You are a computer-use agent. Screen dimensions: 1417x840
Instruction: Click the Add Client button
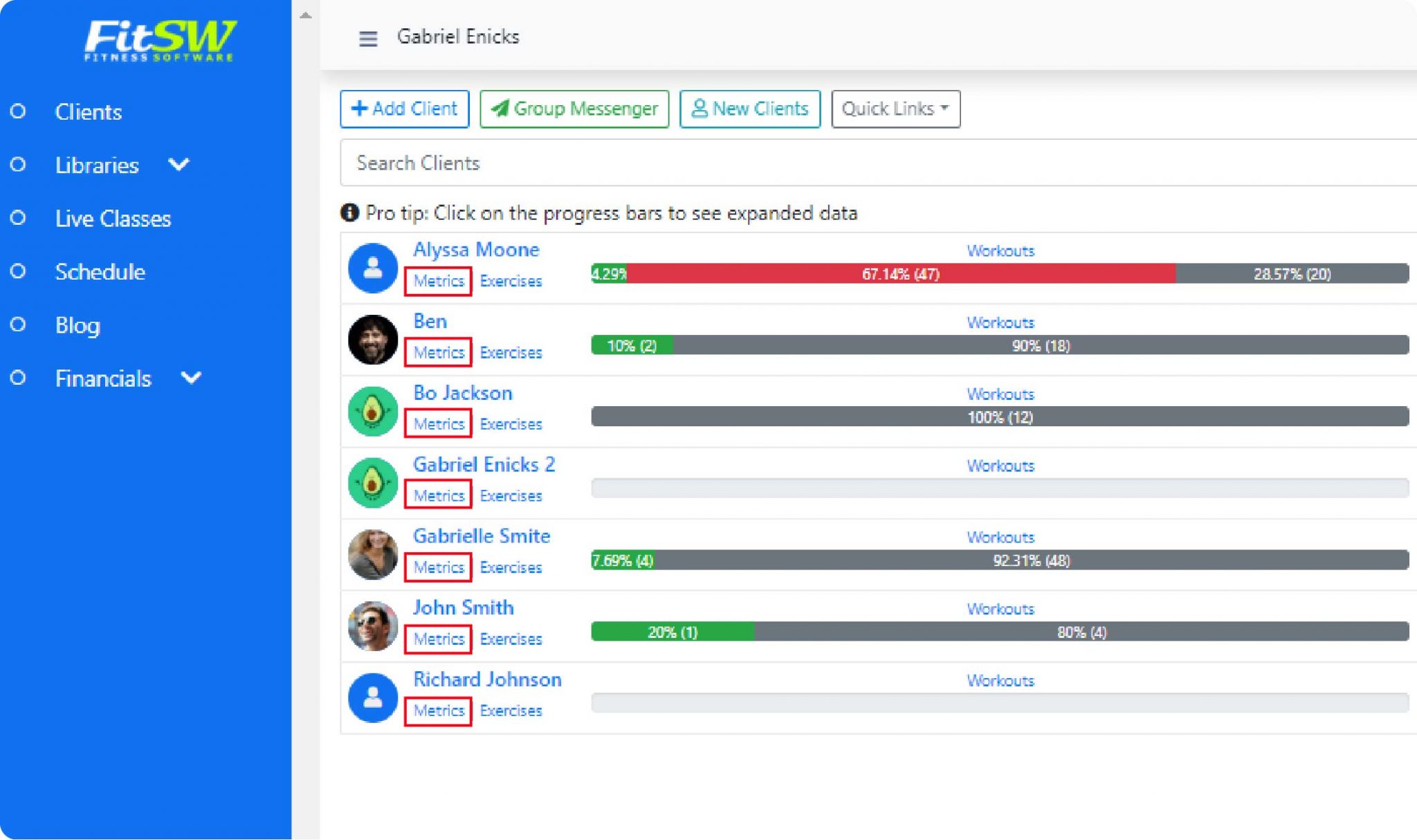404,108
